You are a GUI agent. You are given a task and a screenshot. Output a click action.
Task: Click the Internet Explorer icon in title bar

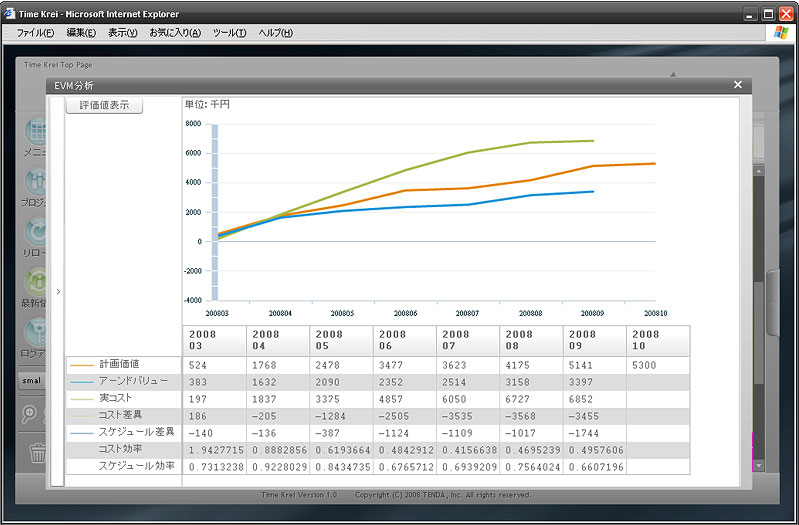click(9, 14)
